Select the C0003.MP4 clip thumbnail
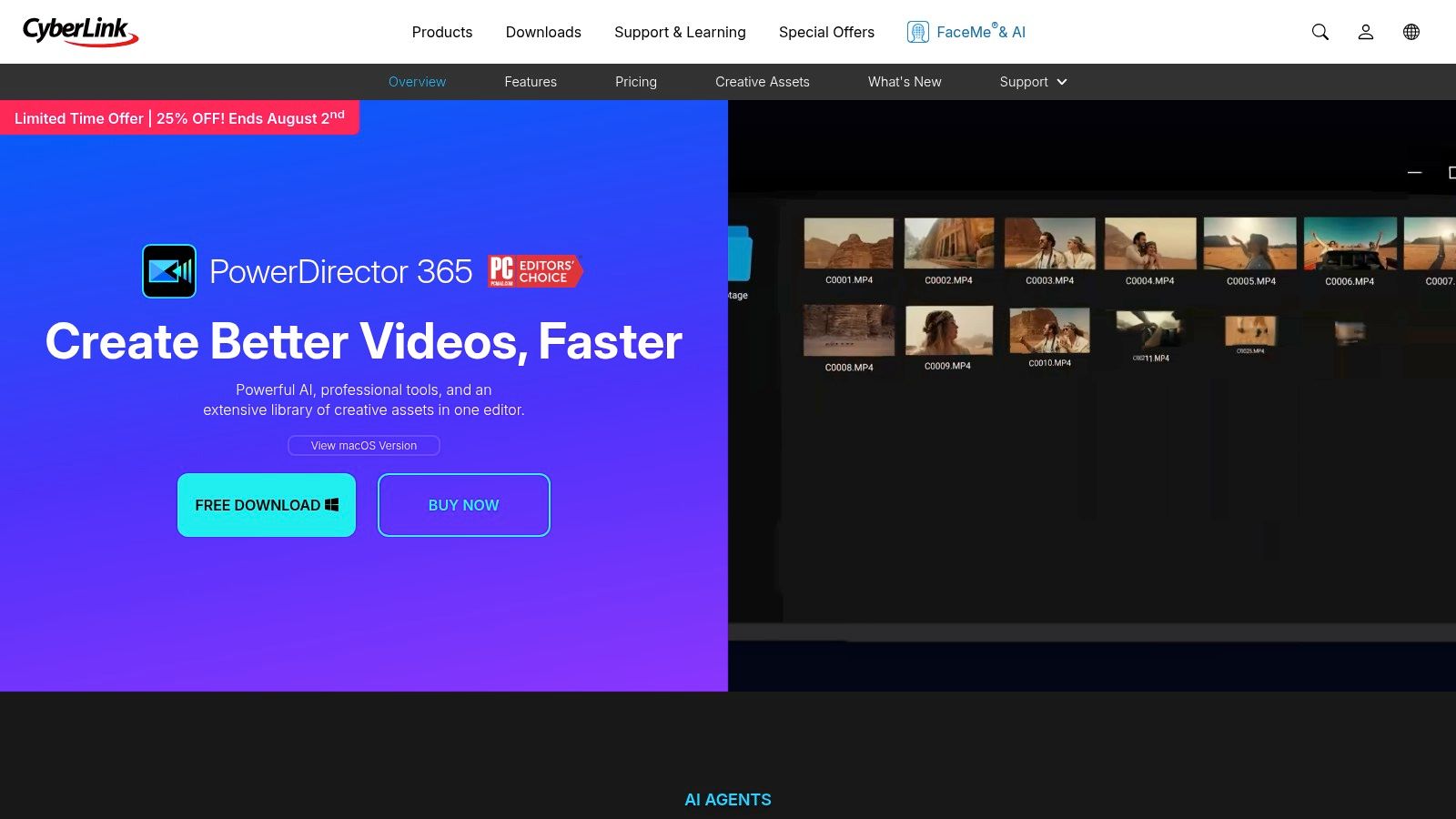The height and width of the screenshot is (819, 1456). tap(1050, 243)
